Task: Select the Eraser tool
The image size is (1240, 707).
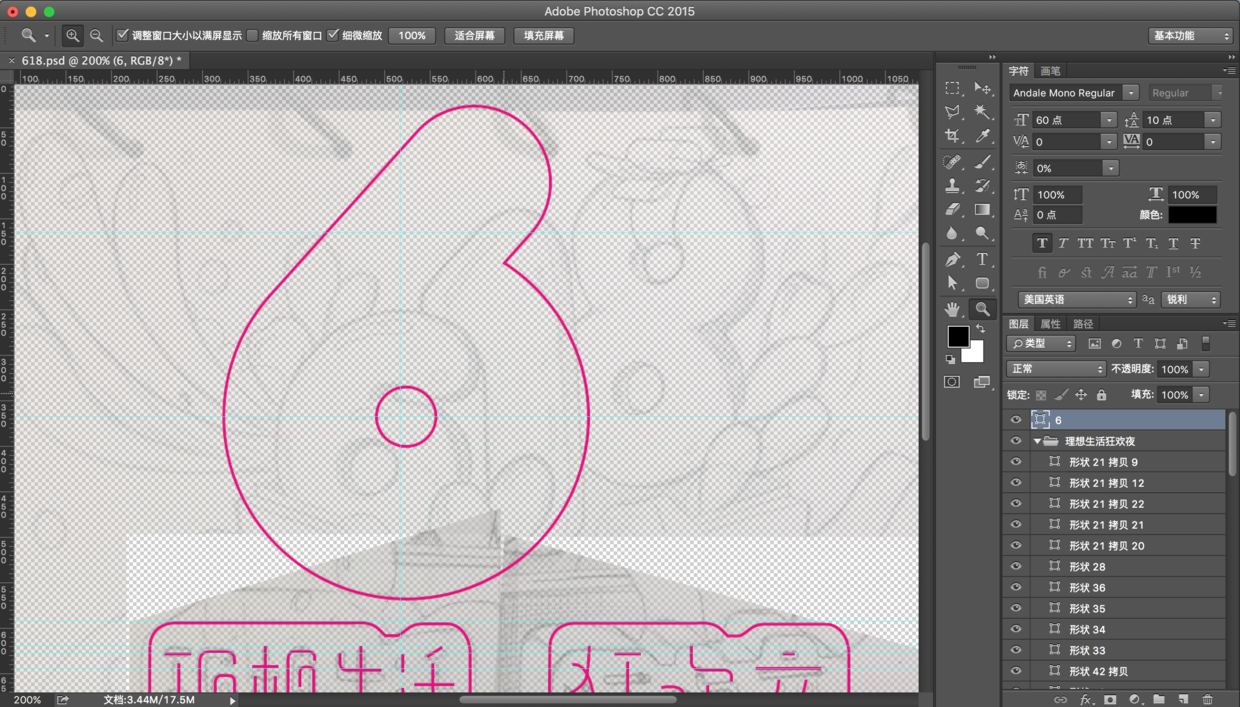Action: [x=952, y=210]
